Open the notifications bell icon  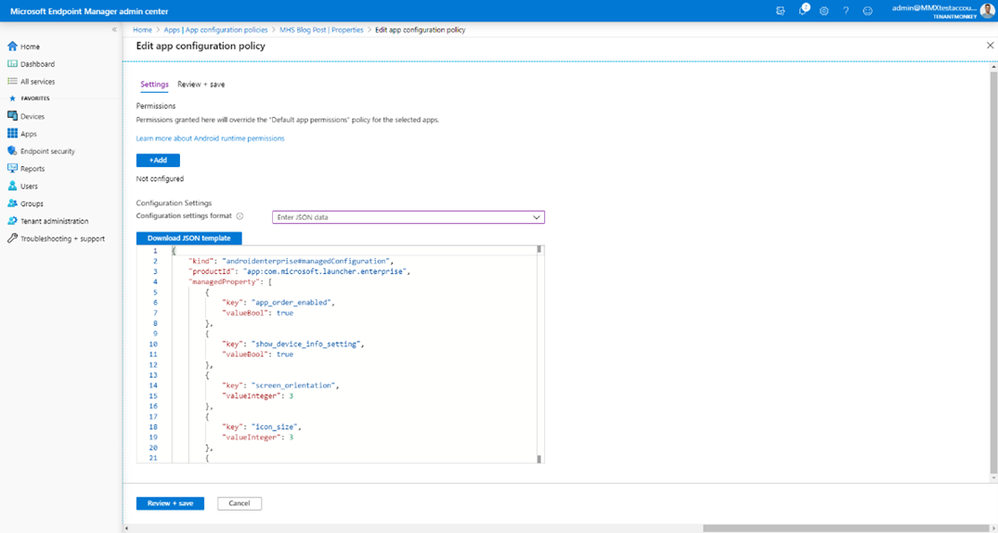[803, 10]
